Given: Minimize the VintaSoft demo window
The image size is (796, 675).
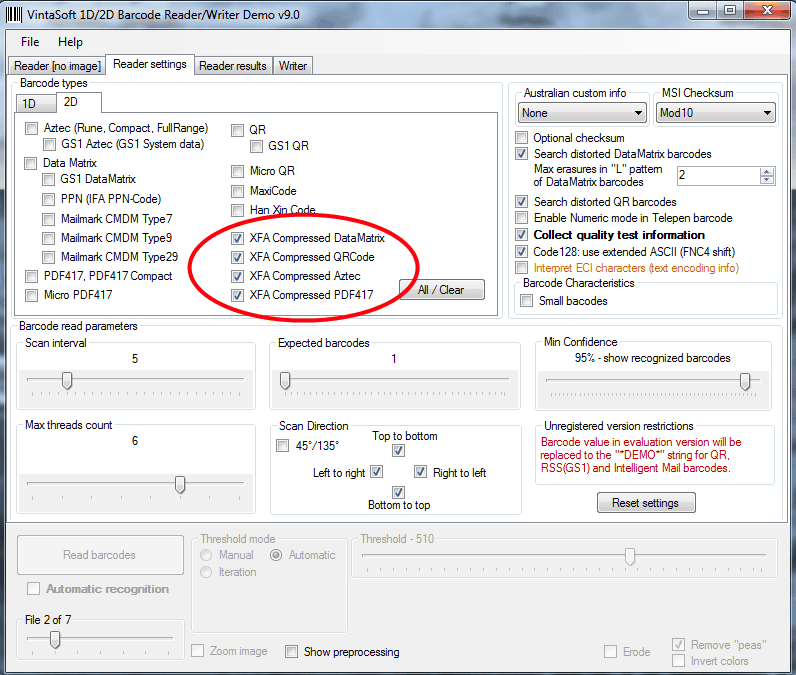Looking at the screenshot, I should (x=703, y=10).
